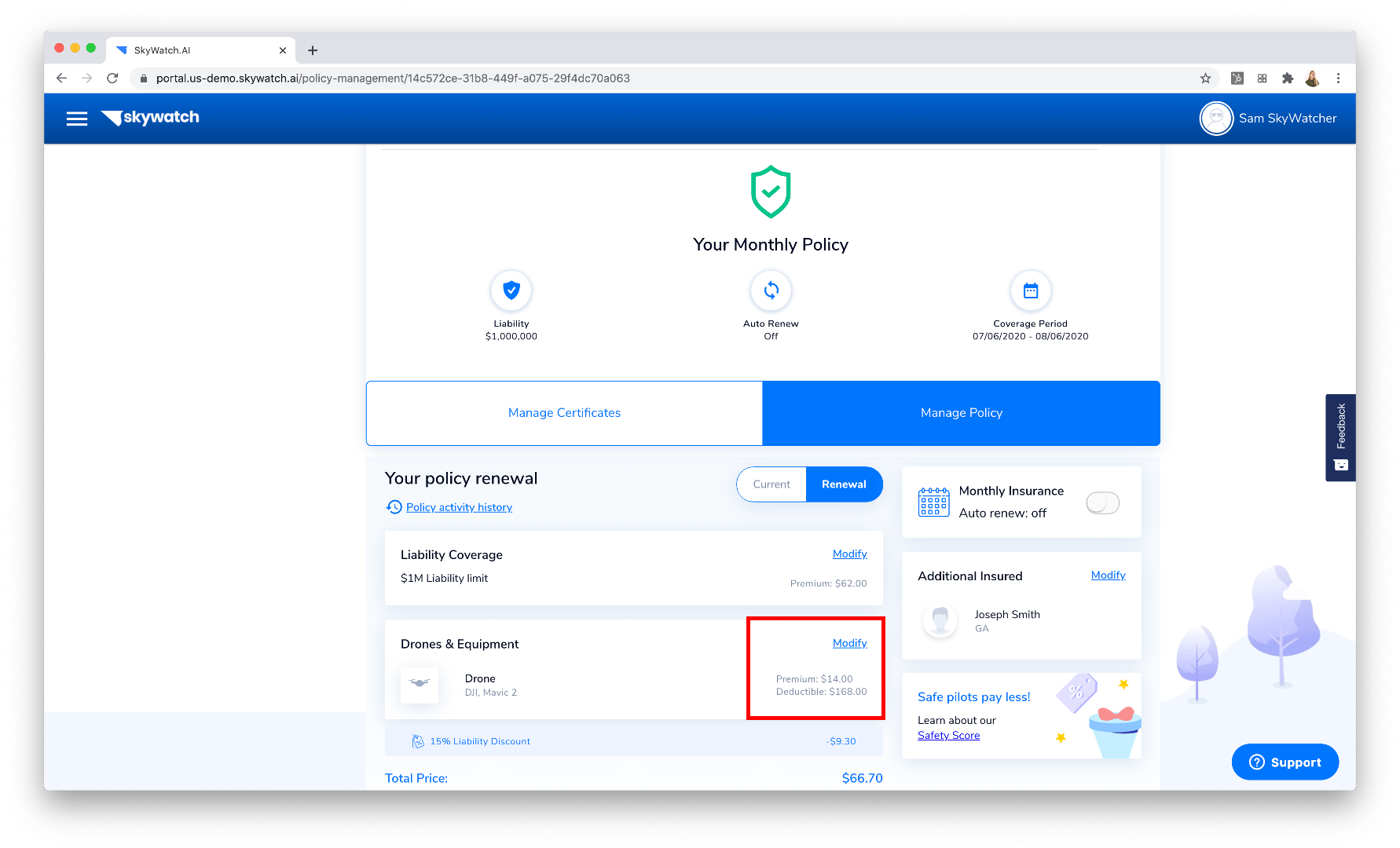Screen dimensions: 1400x848
Task: View the site lock security info
Action: click(x=143, y=79)
